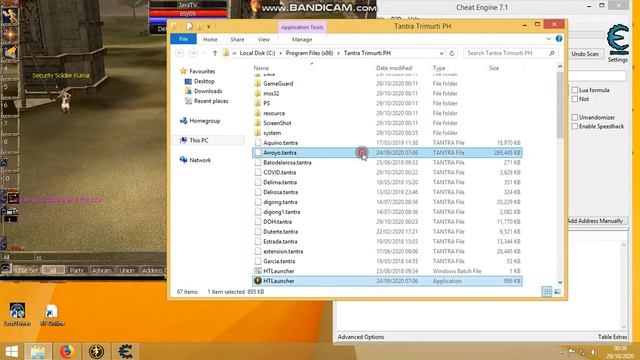Open Cheat Engine Settings logo icon
Viewport: 640px width, 360px height.
[617, 40]
